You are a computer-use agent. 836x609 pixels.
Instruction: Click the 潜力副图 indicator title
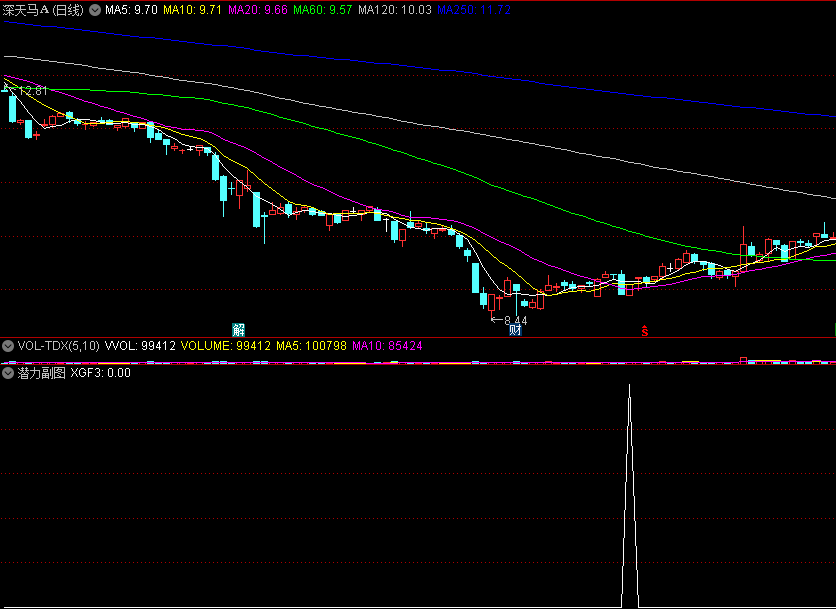tap(42, 373)
